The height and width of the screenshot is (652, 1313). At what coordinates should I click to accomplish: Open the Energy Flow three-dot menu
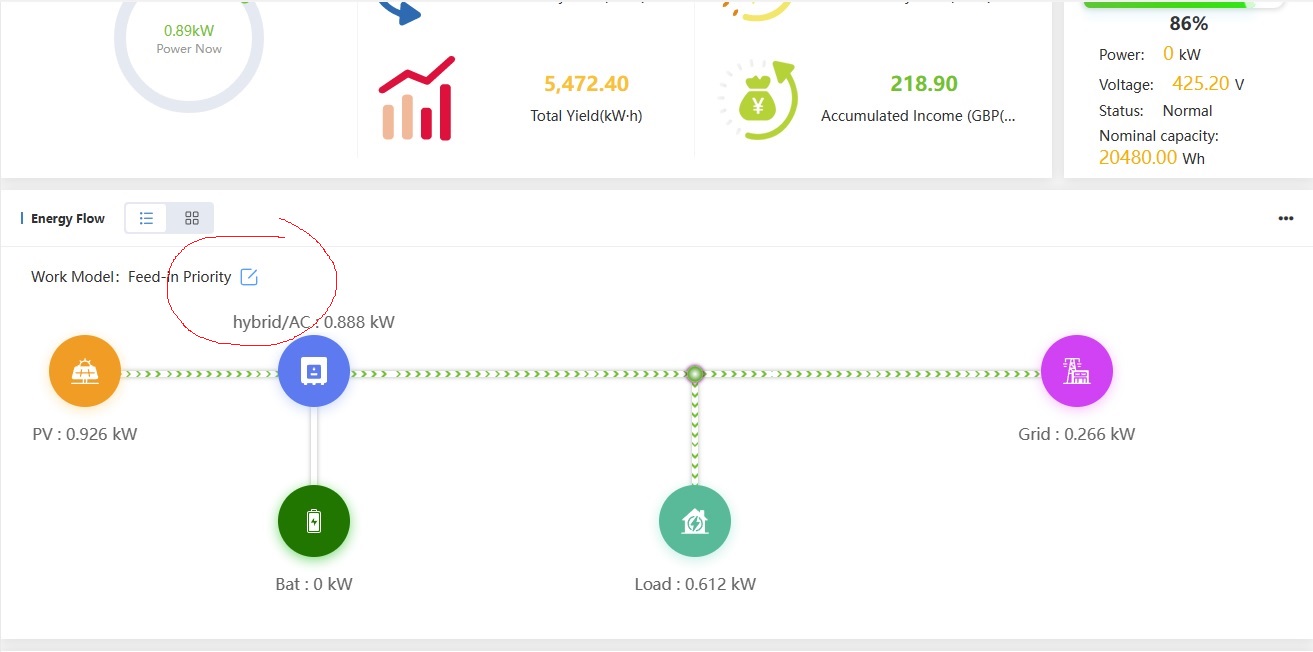1286,219
